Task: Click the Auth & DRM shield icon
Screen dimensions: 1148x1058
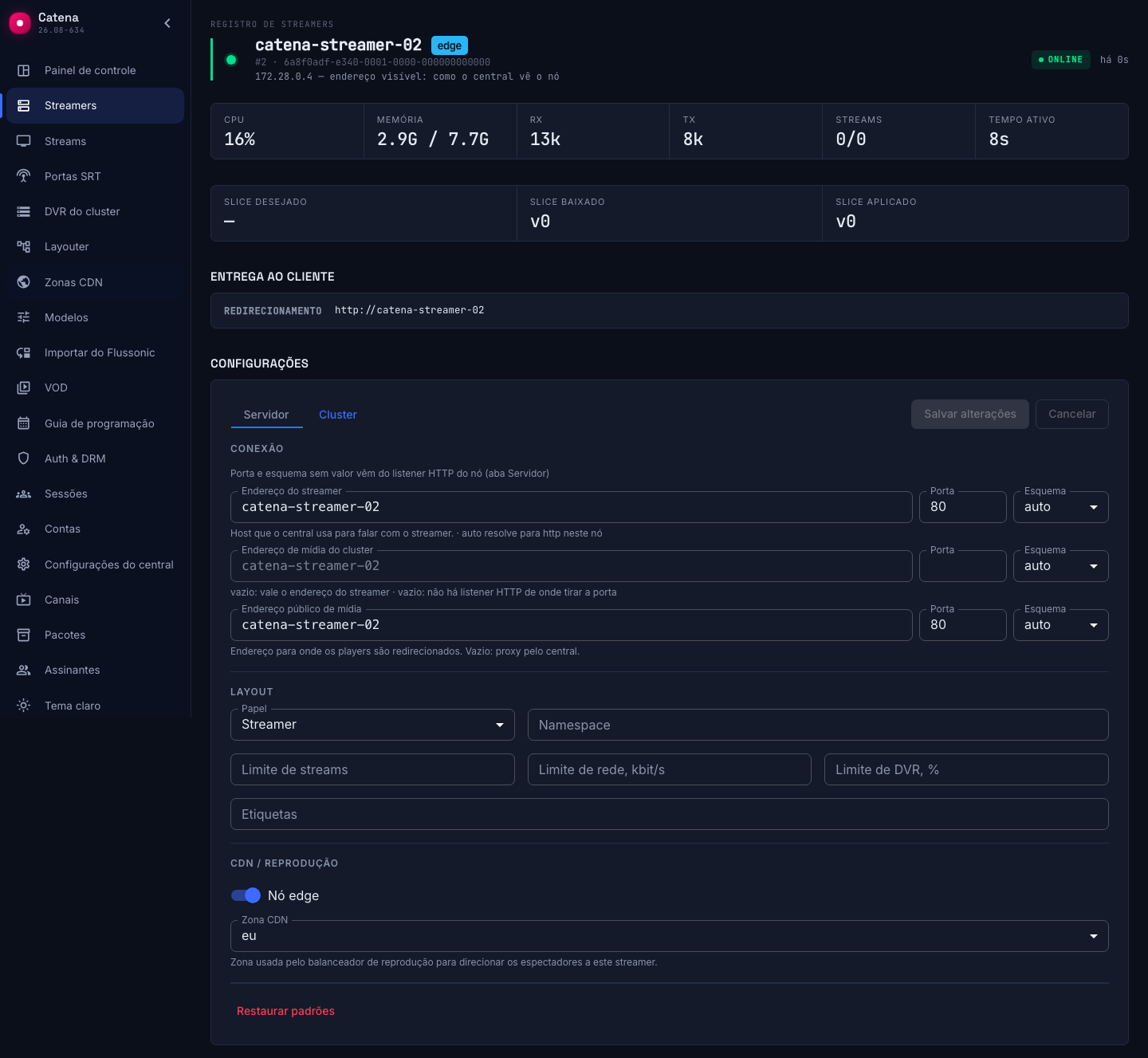Action: click(24, 458)
